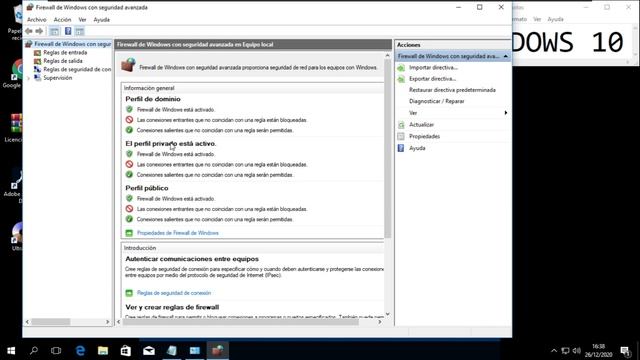640x360 pixels.
Task: Open Ayuda in the Acciones pane
Action: (x=417, y=148)
